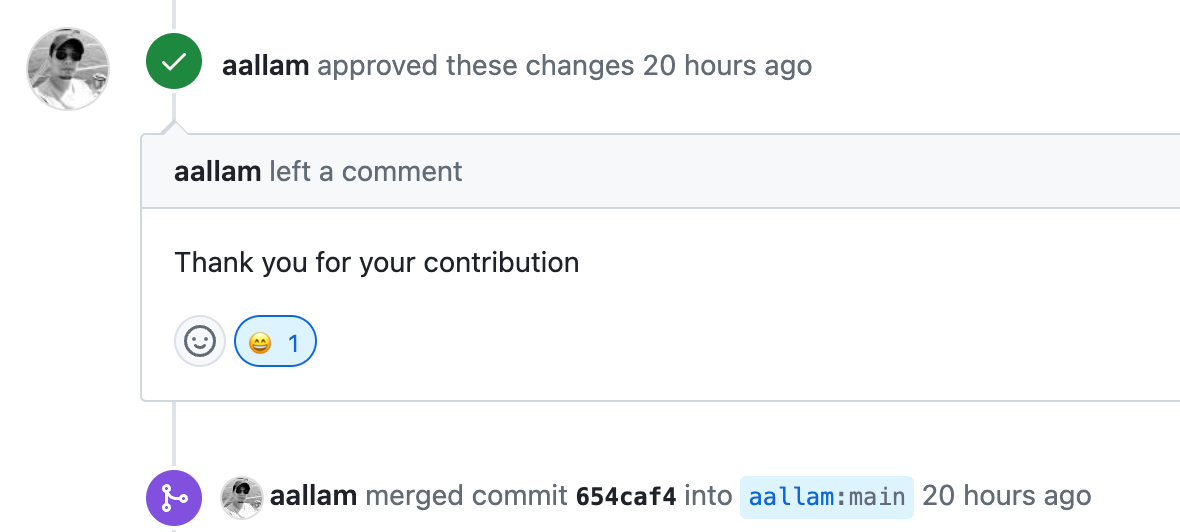Screen dimensions: 1180x532
Task: Click the word into before branch label
Action: tap(708, 496)
